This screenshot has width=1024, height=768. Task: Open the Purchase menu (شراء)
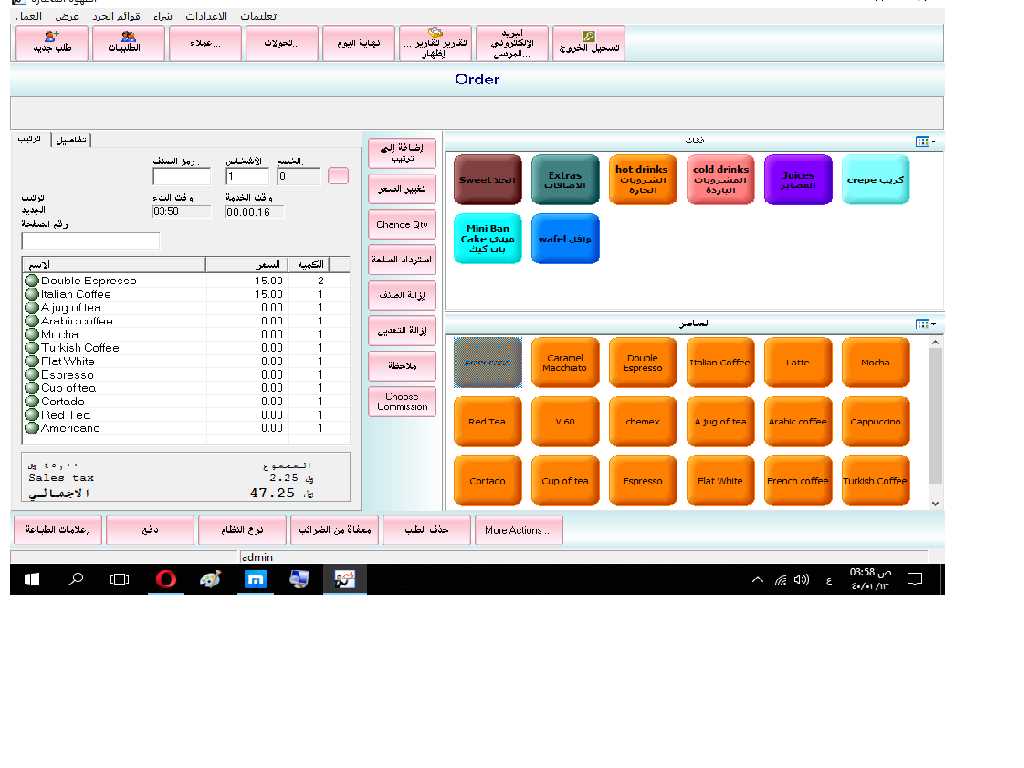point(163,16)
